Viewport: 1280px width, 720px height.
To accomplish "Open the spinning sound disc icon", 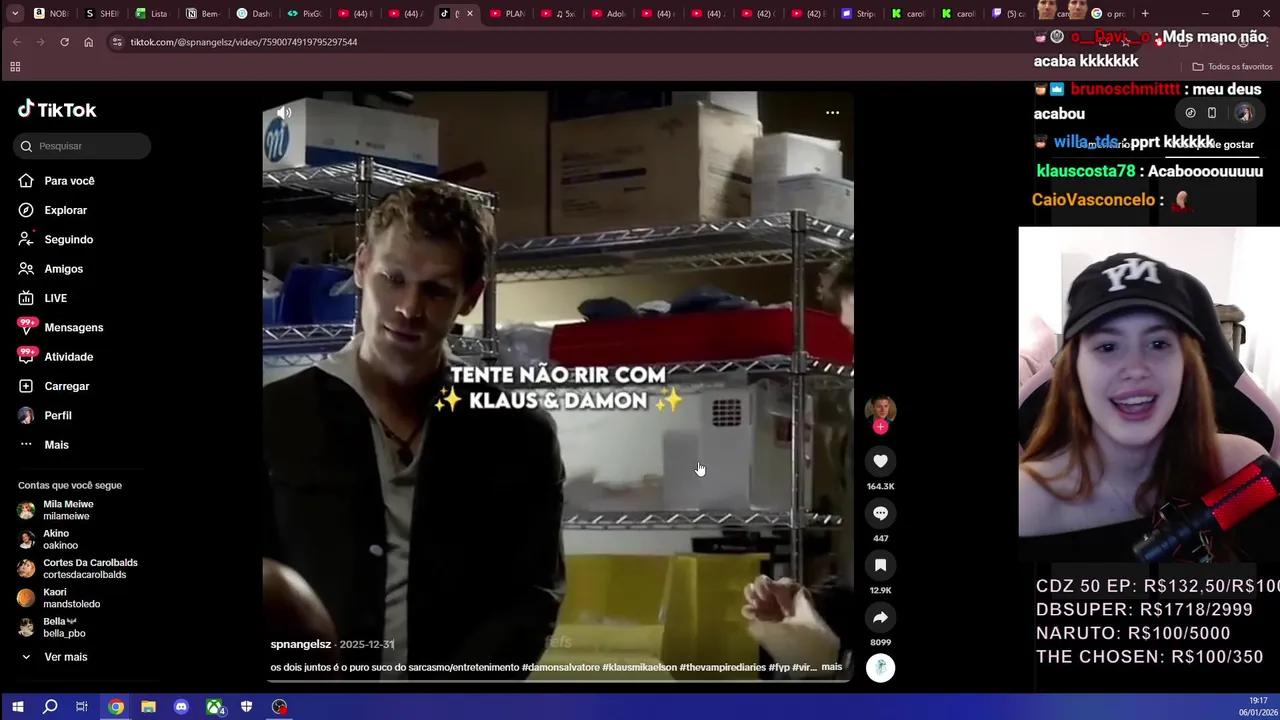I will 880,668.
